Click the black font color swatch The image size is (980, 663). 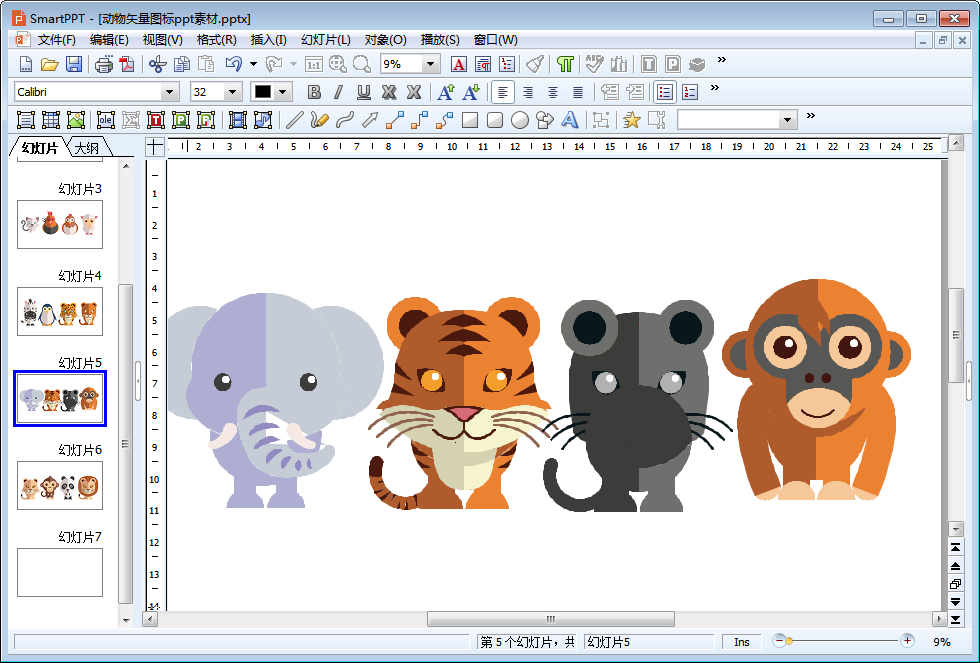click(263, 92)
